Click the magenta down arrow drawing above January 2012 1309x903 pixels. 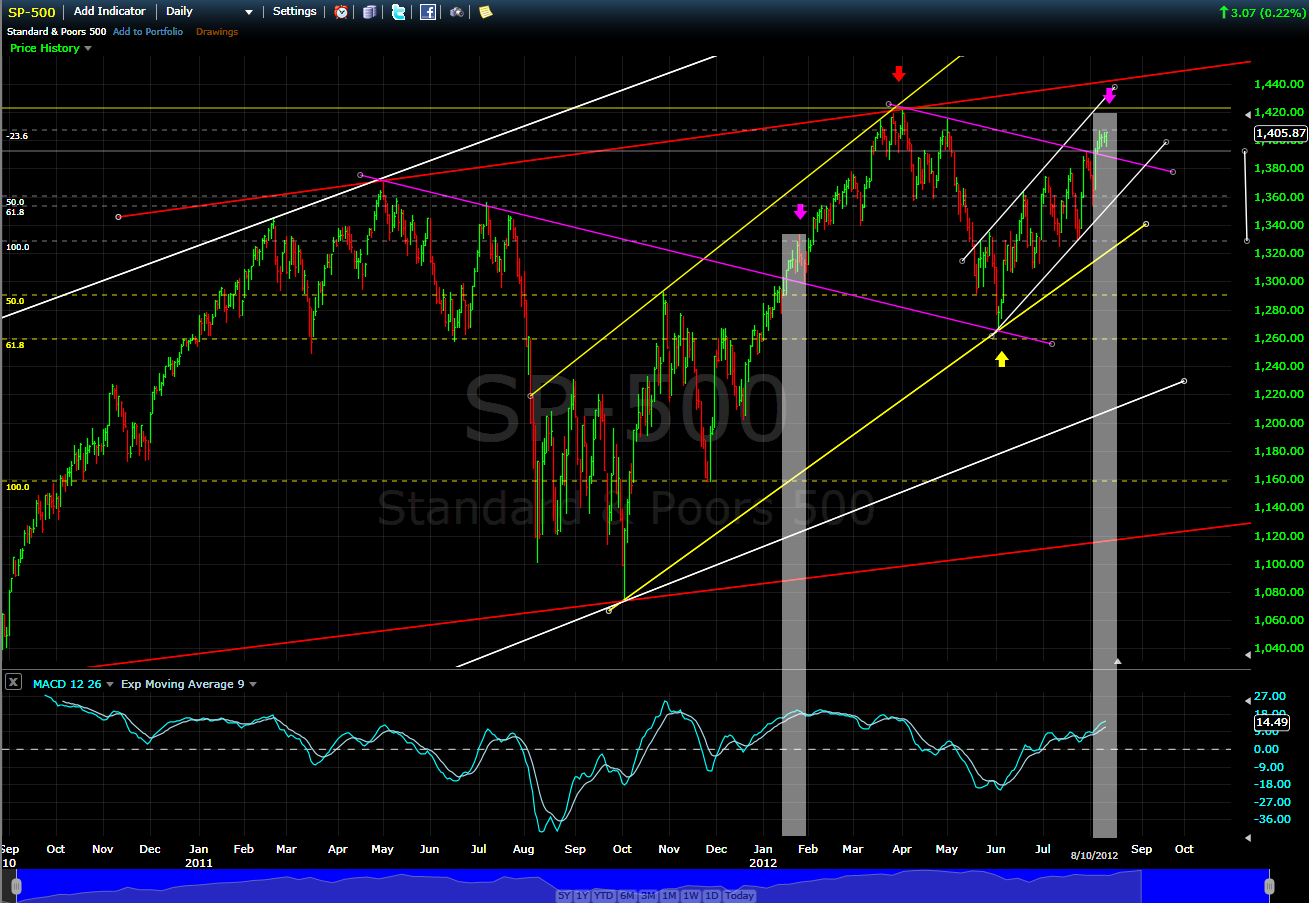(x=799, y=211)
